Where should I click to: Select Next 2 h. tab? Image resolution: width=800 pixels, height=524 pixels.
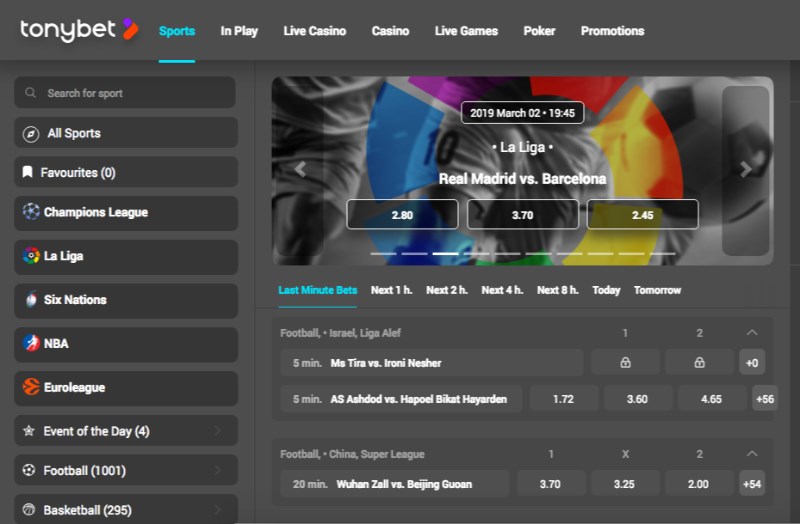click(x=446, y=290)
